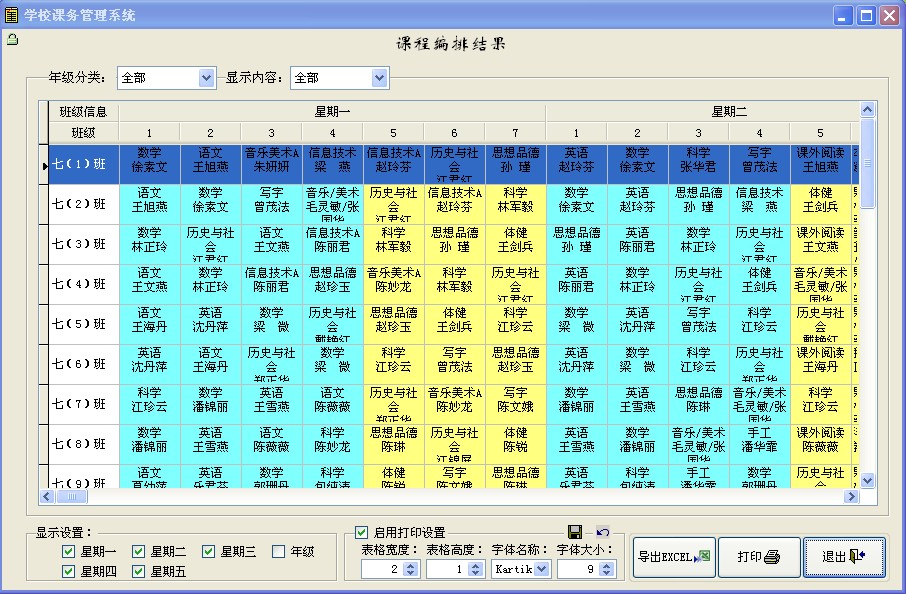Toggle the 星期三 display checkbox

coord(209,552)
